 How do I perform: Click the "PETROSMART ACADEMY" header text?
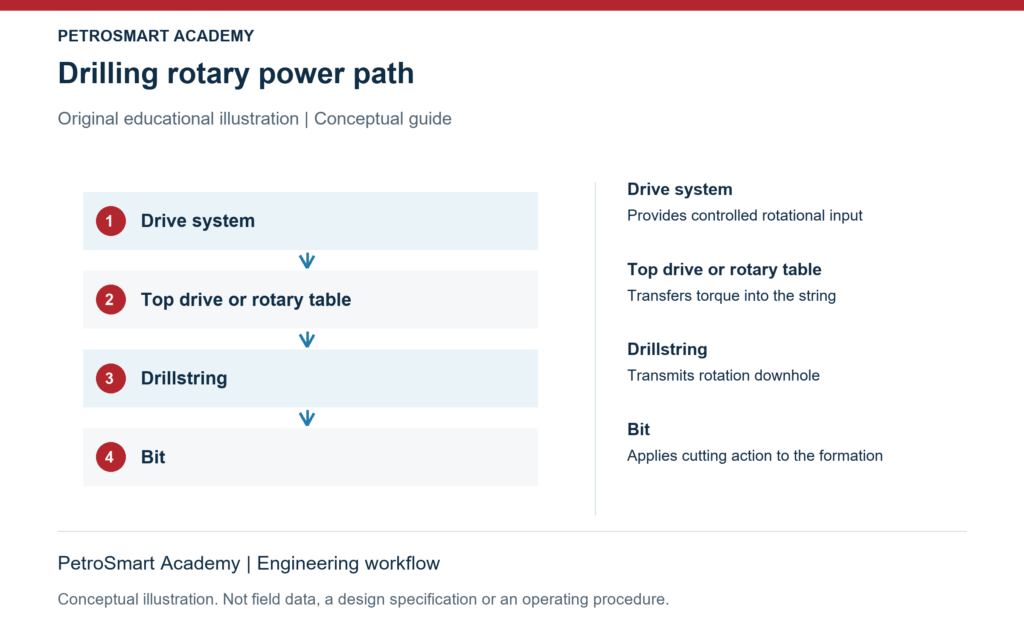[x=155, y=36]
